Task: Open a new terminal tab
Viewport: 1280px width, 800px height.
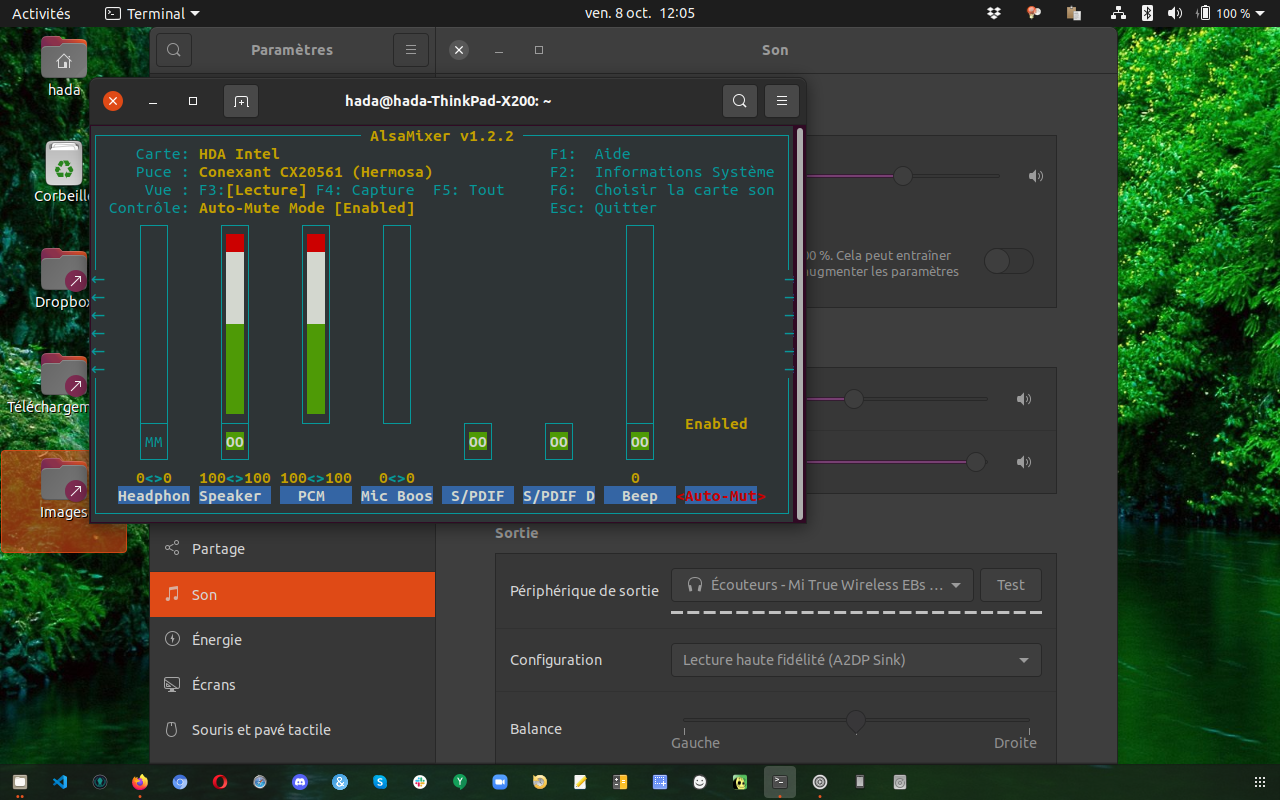Action: coord(241,101)
